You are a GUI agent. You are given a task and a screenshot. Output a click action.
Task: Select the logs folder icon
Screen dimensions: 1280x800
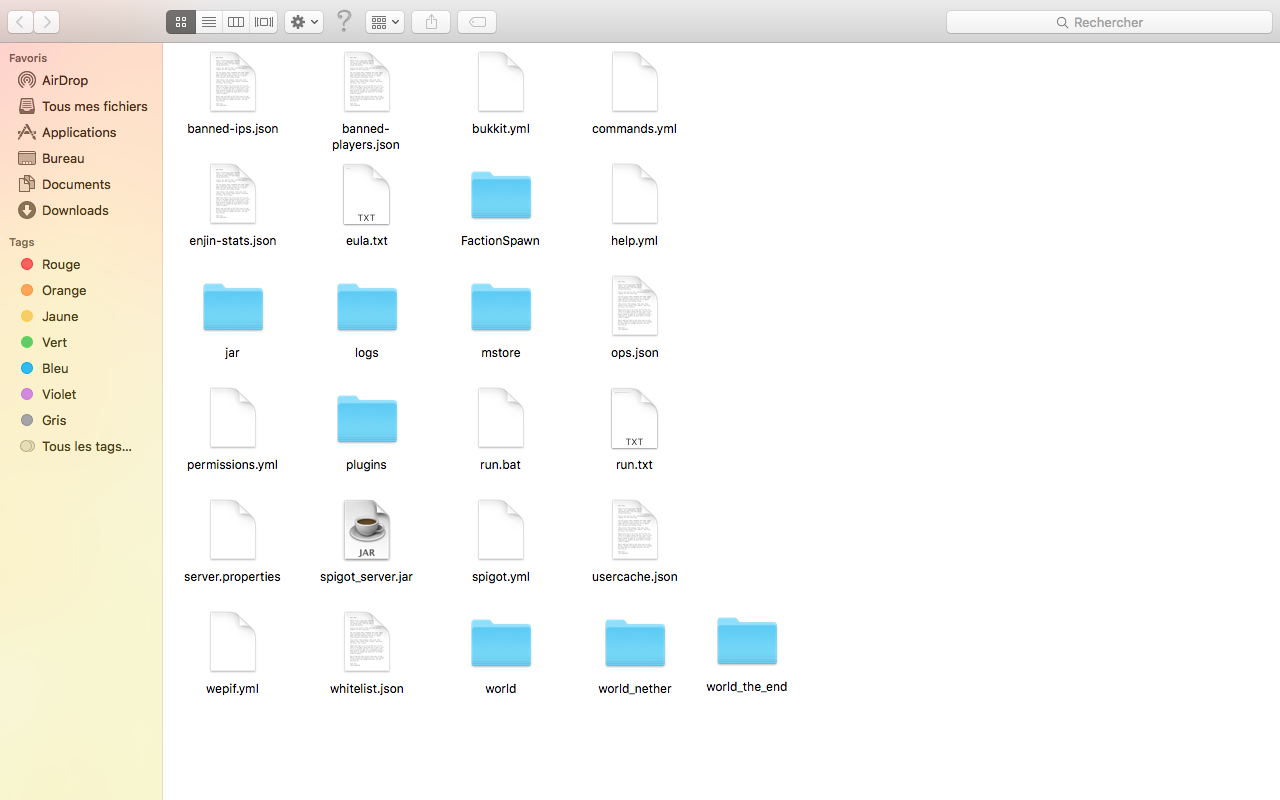367,307
